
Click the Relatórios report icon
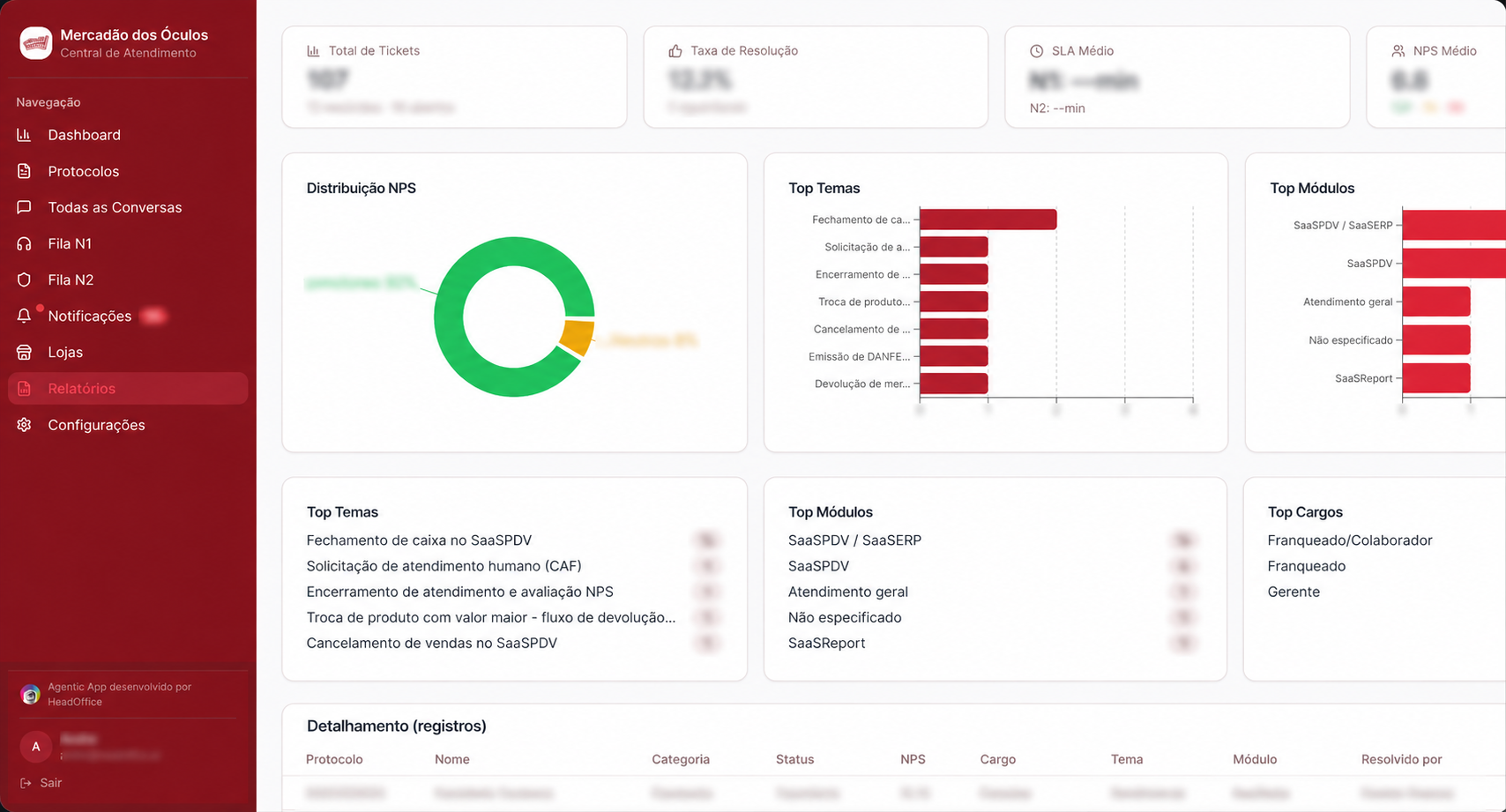24,388
